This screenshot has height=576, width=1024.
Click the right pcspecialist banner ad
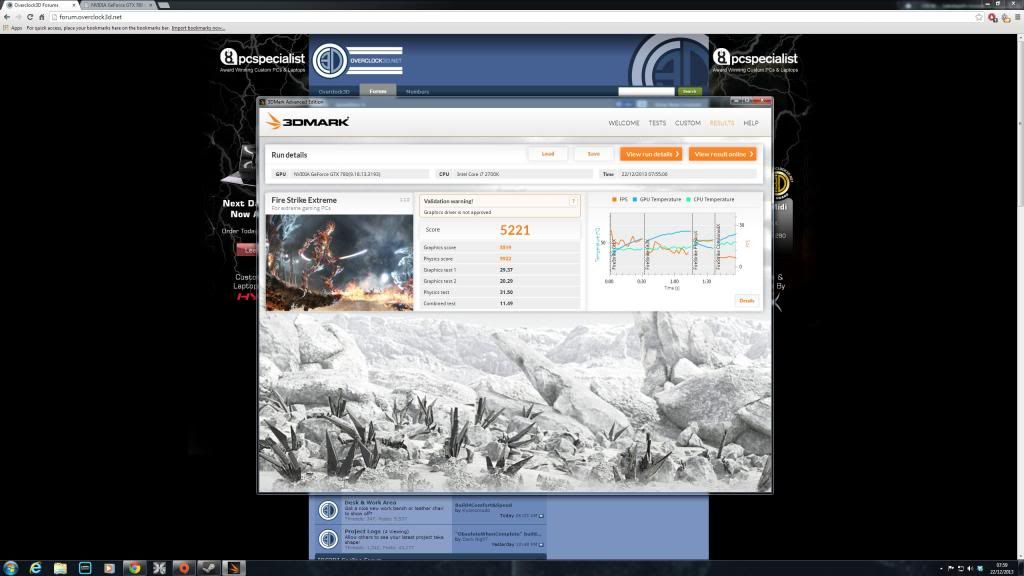(x=755, y=61)
